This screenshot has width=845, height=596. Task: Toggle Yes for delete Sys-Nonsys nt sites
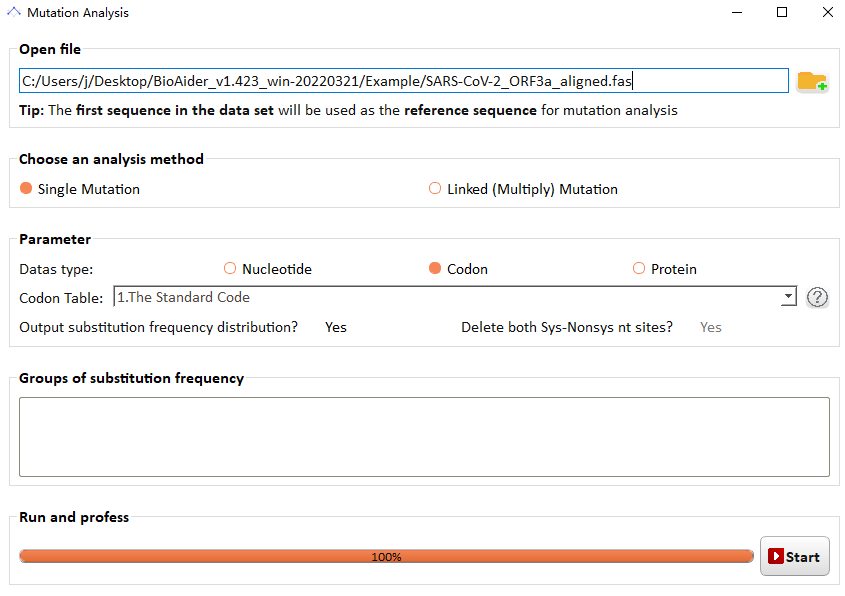tap(710, 327)
